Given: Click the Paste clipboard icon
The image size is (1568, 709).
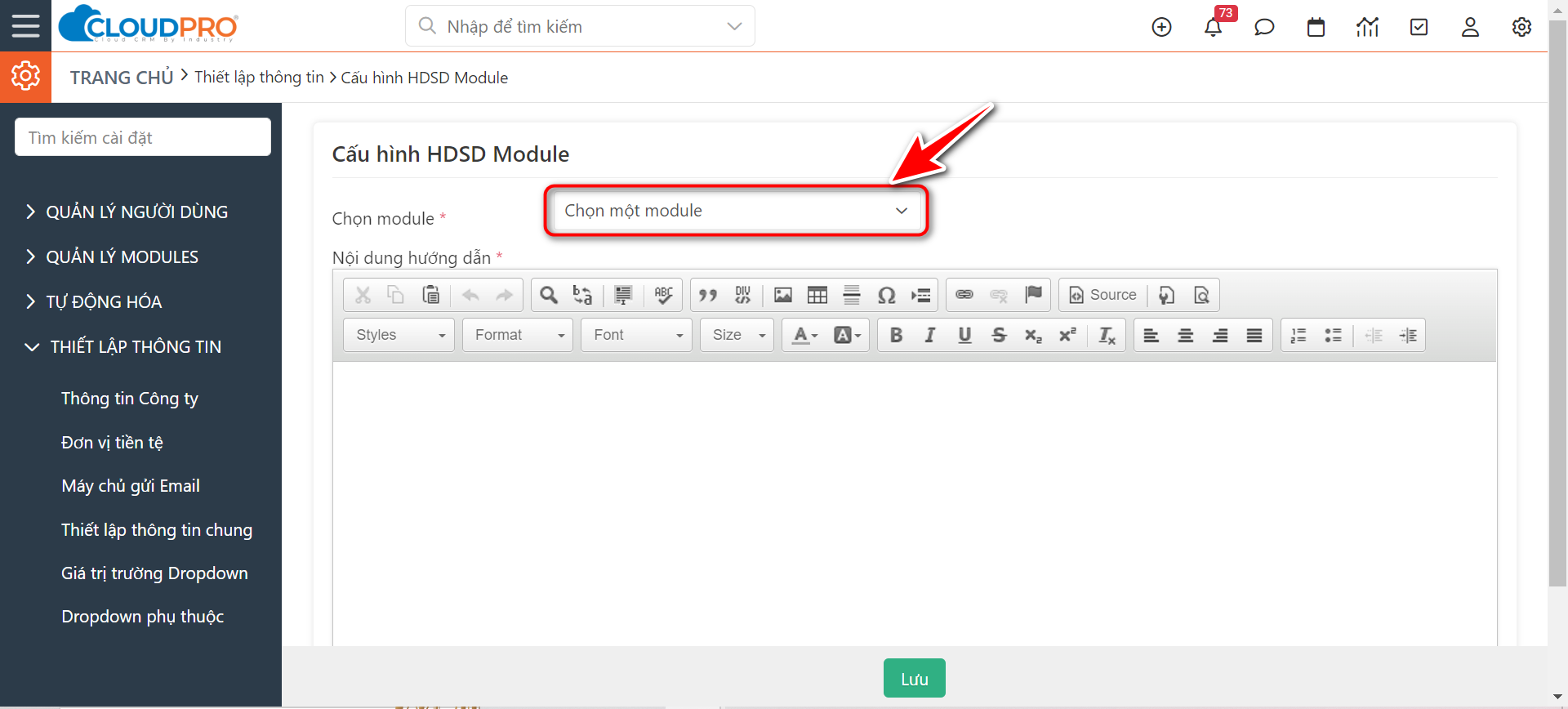Looking at the screenshot, I should (430, 295).
